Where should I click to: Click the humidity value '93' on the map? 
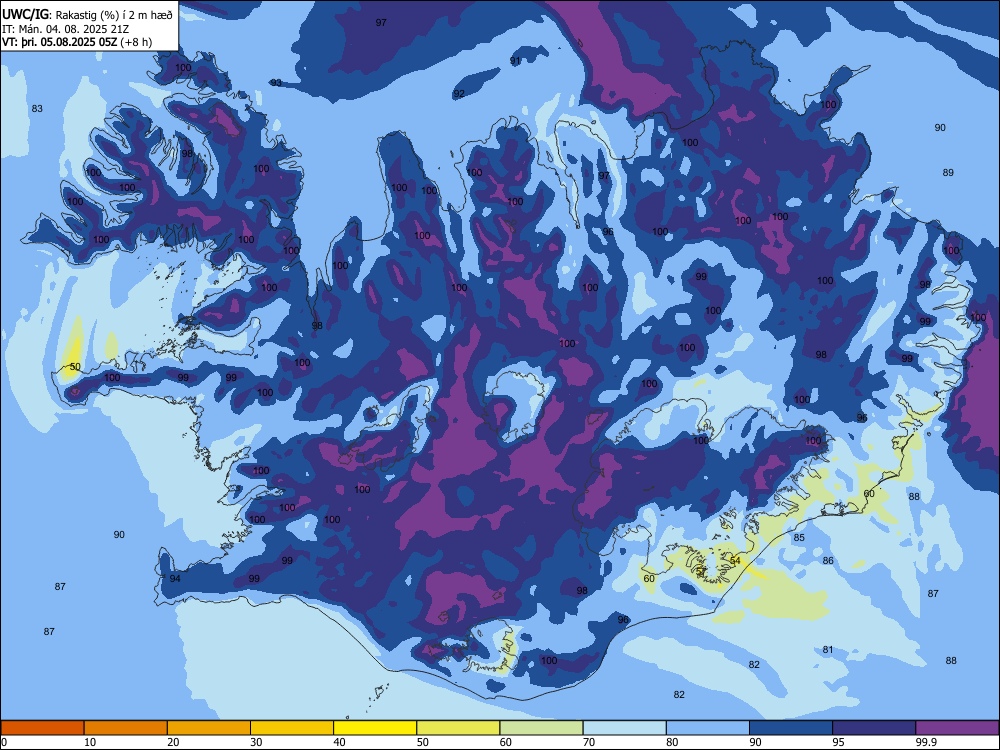tap(276, 83)
